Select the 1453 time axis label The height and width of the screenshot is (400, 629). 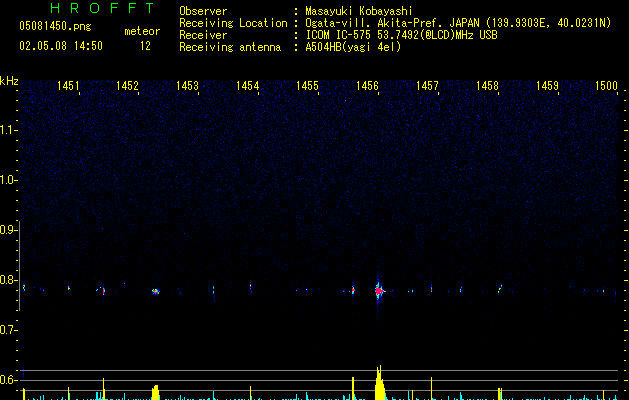pyautogui.click(x=188, y=87)
